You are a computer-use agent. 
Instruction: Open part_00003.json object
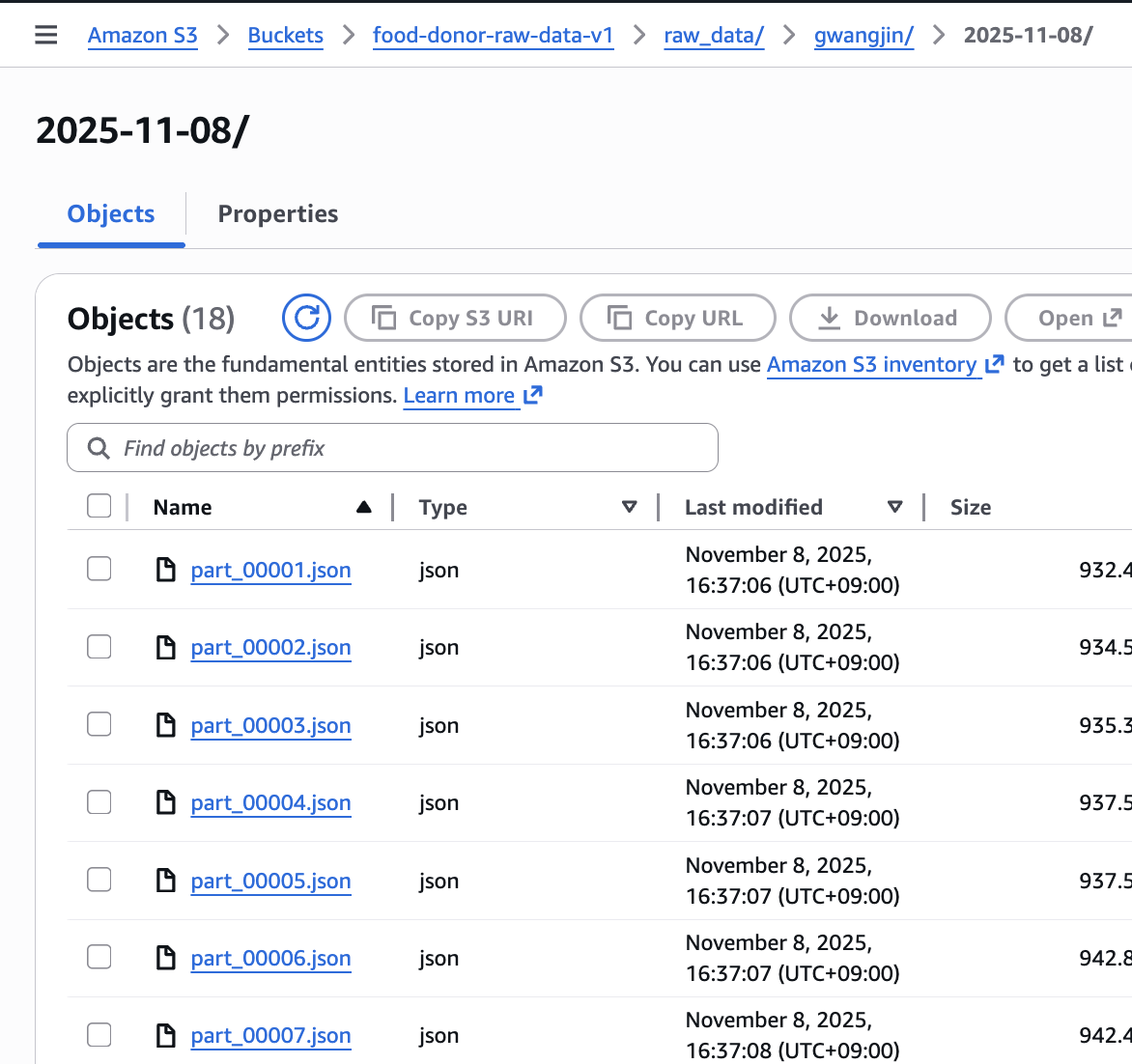point(270,725)
